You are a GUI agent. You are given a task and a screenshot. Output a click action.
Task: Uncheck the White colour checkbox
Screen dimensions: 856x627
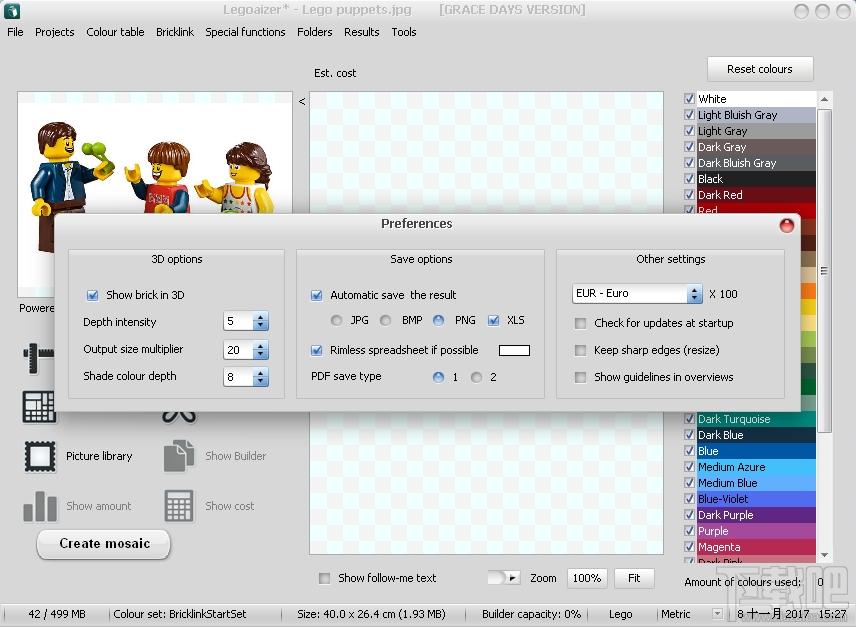[x=689, y=99]
